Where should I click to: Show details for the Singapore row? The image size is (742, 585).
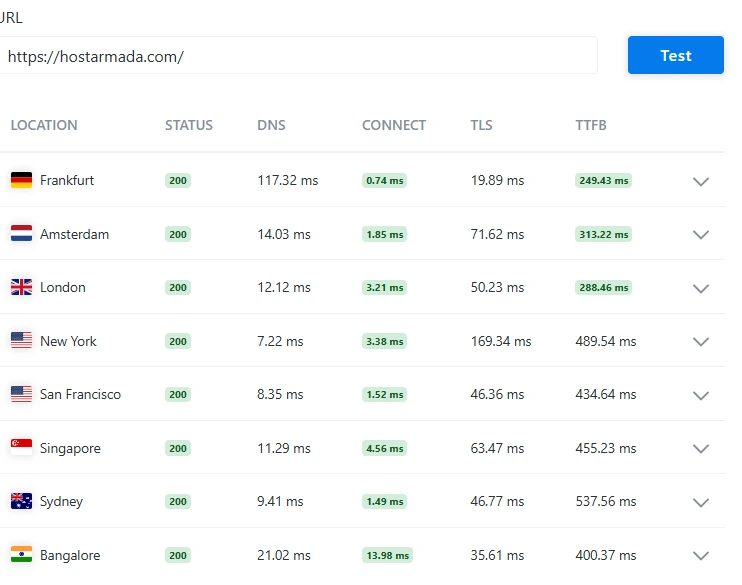click(700, 449)
